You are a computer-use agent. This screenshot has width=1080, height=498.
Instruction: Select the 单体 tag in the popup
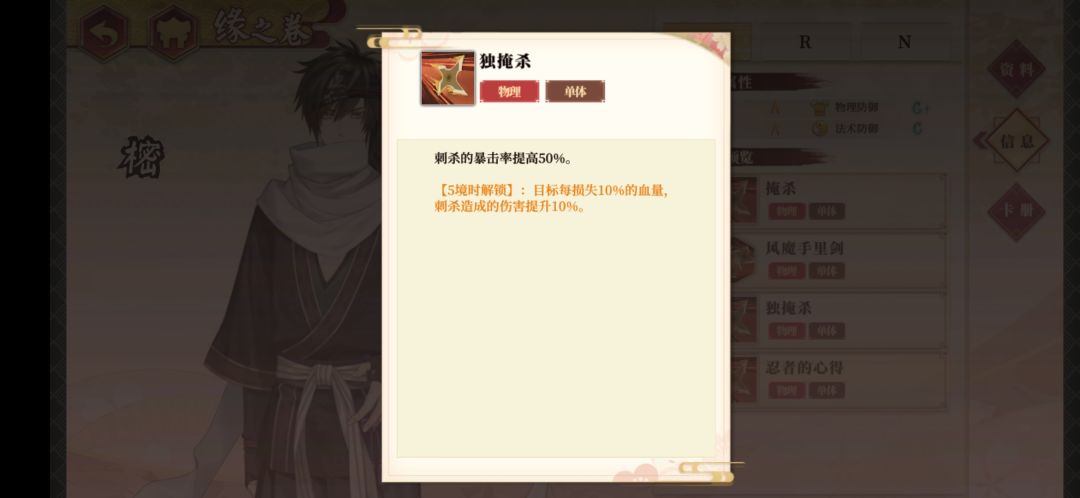point(575,91)
